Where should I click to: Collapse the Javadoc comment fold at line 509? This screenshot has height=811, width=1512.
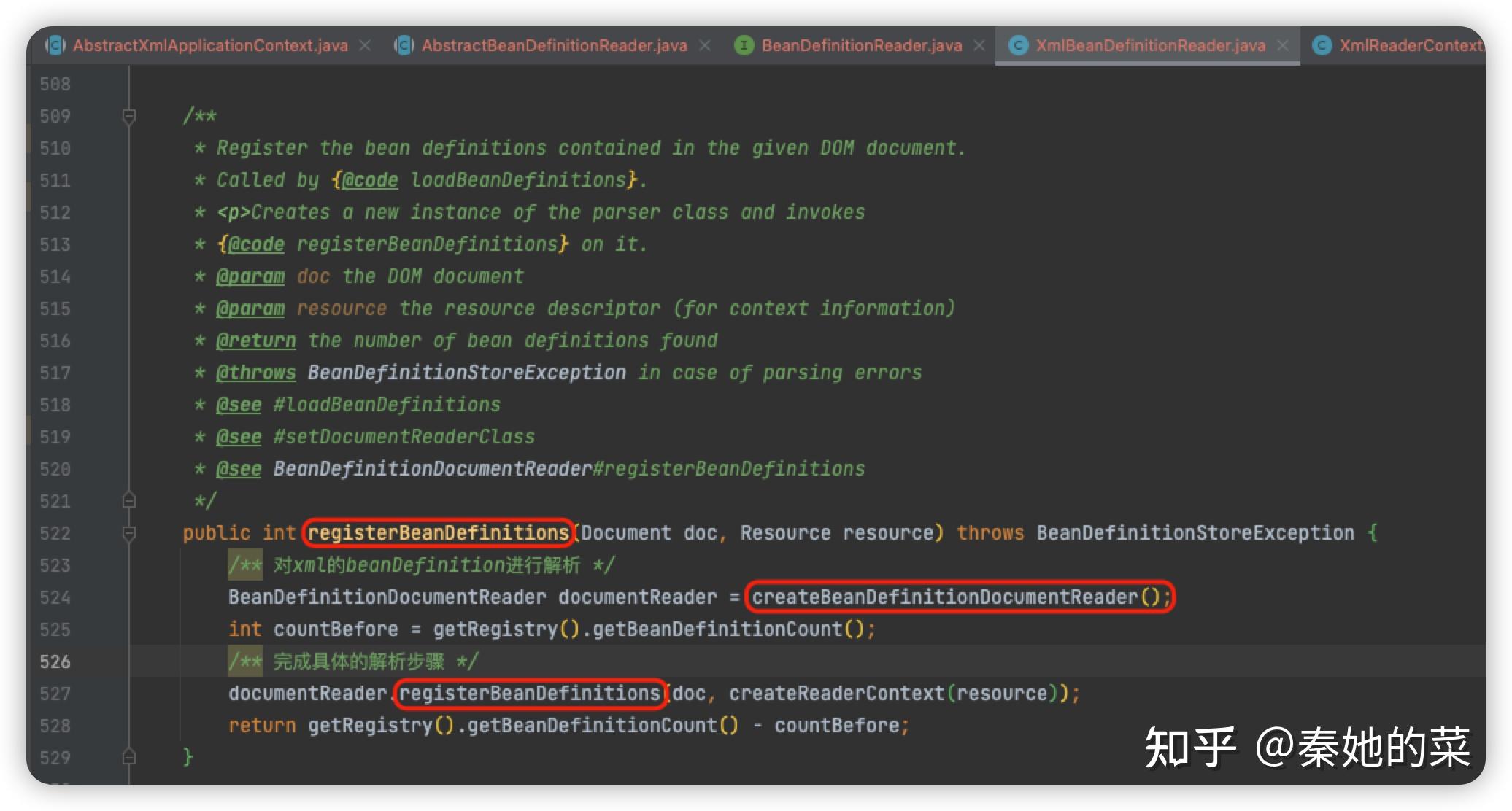click(129, 116)
